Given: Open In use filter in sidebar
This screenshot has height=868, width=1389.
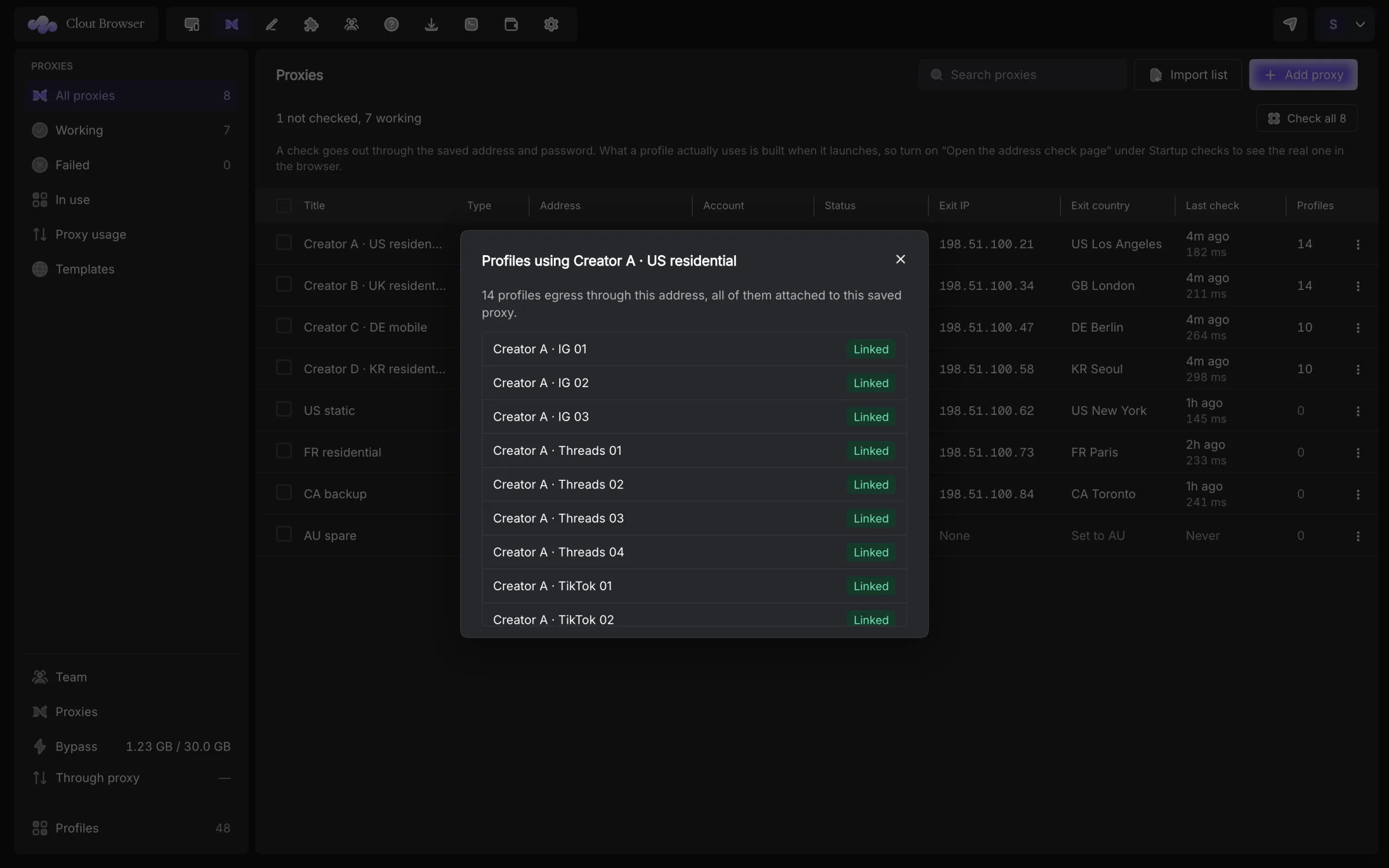Looking at the screenshot, I should pos(131,200).
